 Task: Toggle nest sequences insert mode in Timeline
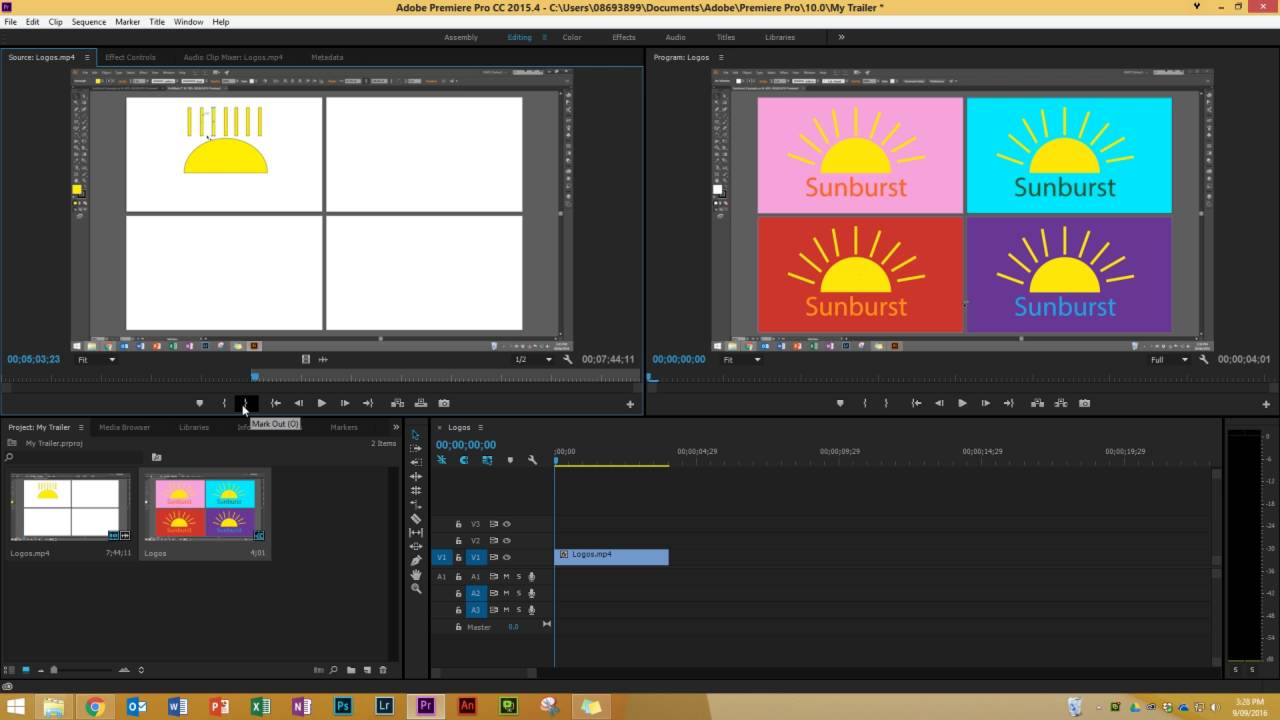(x=441, y=460)
